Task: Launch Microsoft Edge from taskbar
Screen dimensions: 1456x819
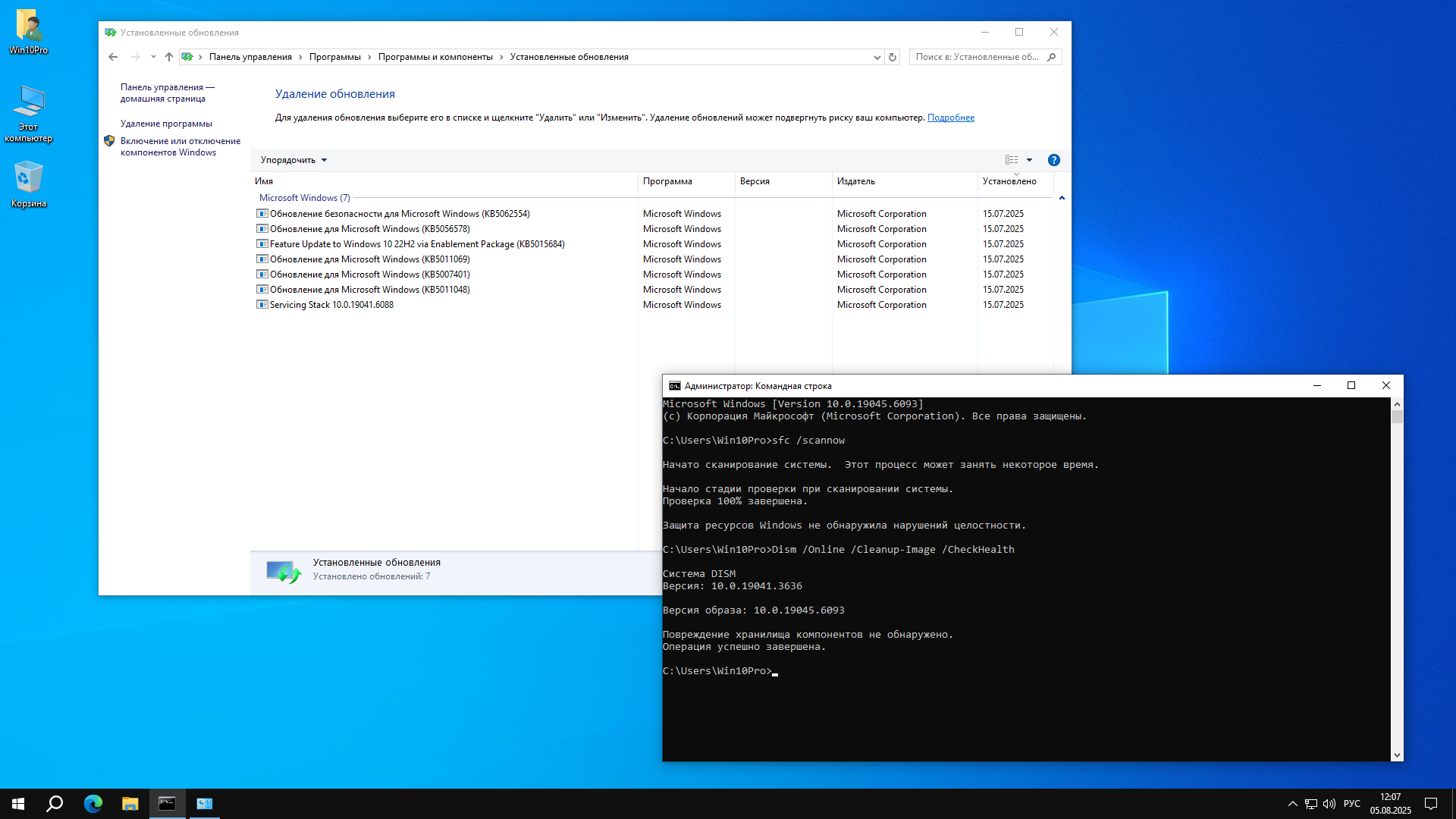Action: 93,804
